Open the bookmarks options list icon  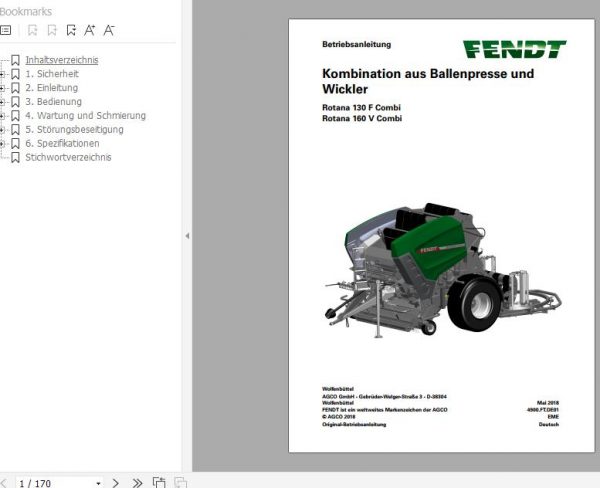click(5, 30)
